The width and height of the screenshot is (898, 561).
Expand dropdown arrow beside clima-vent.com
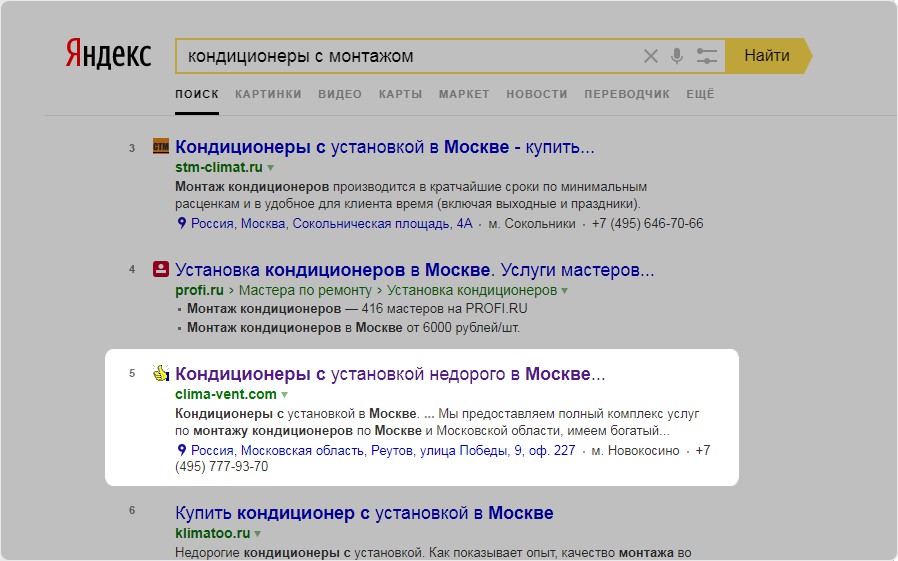(x=285, y=394)
